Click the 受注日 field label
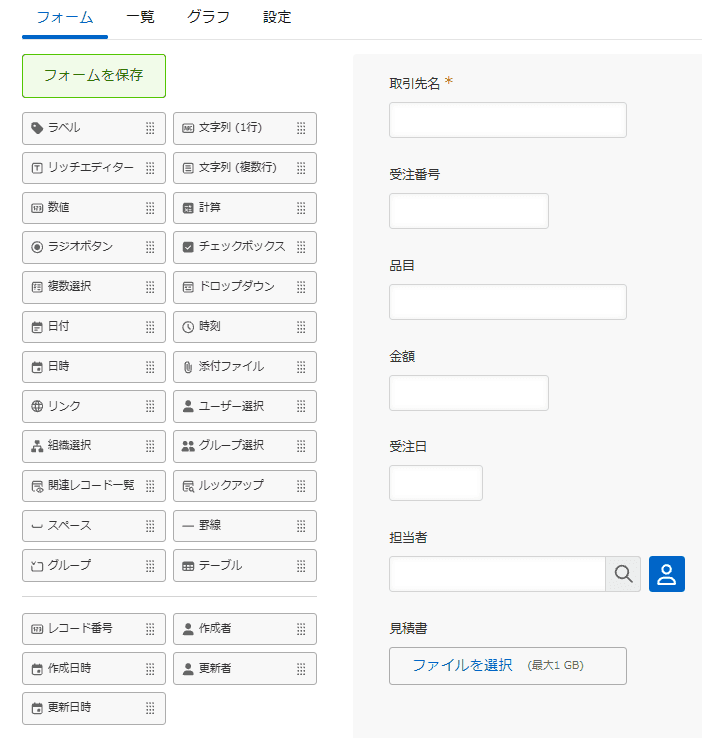The image size is (702, 738). pos(408,447)
